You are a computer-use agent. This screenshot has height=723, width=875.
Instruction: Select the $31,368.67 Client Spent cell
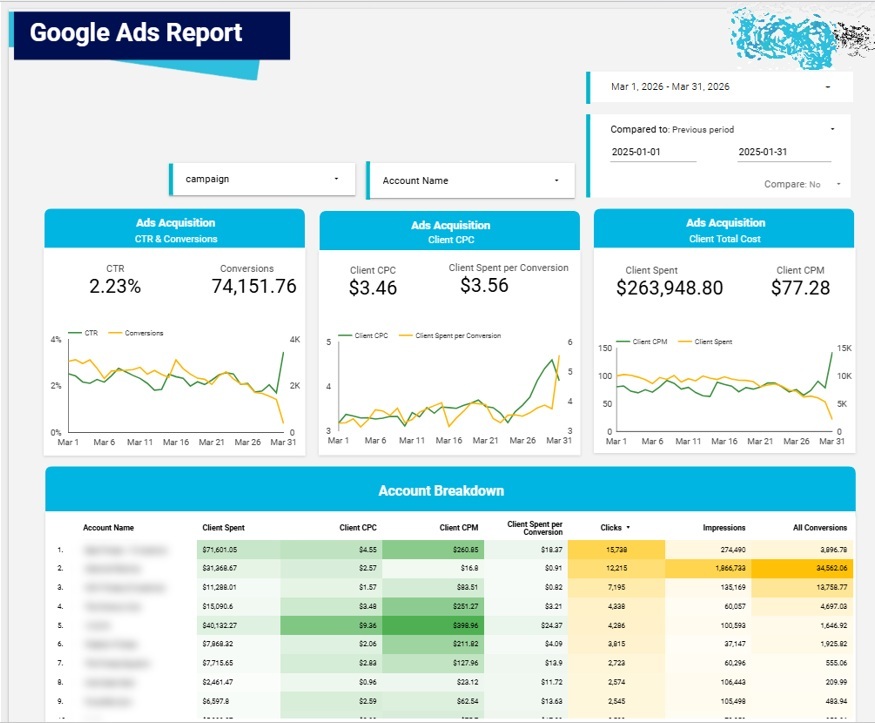pos(238,568)
